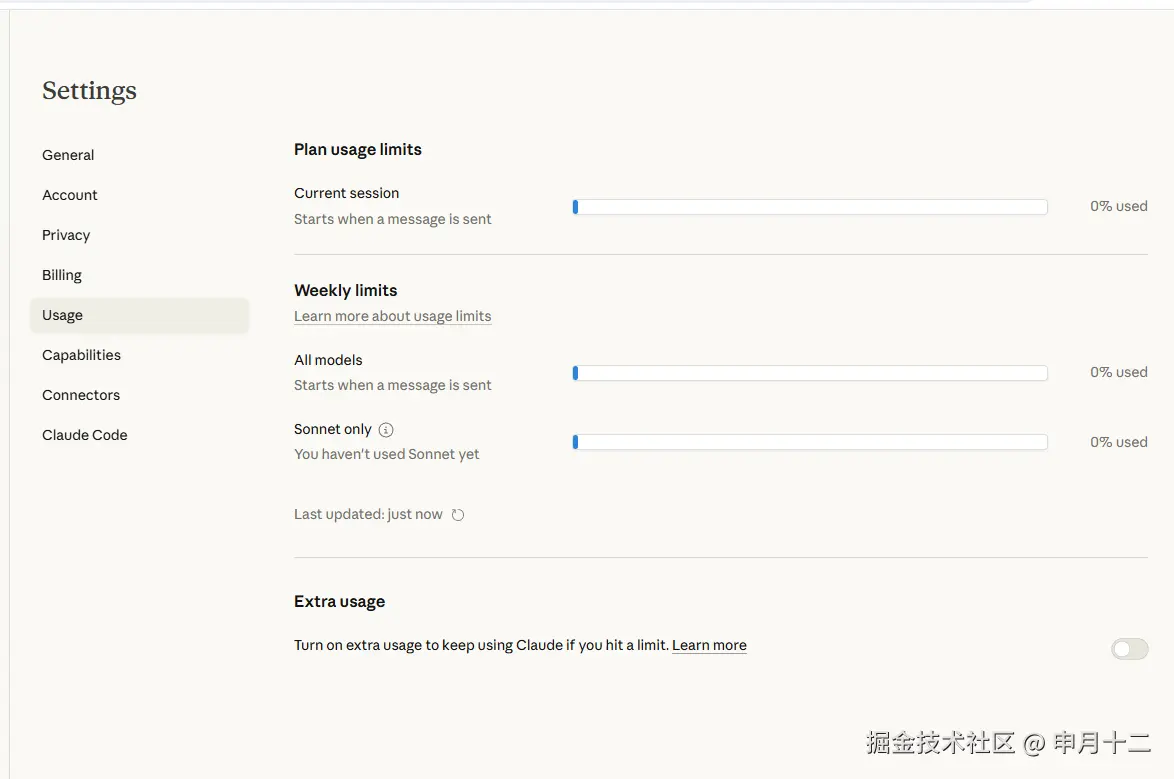Viewport: 1174px width, 779px height.
Task: Click the Current session usage progress bar
Action: click(809, 207)
